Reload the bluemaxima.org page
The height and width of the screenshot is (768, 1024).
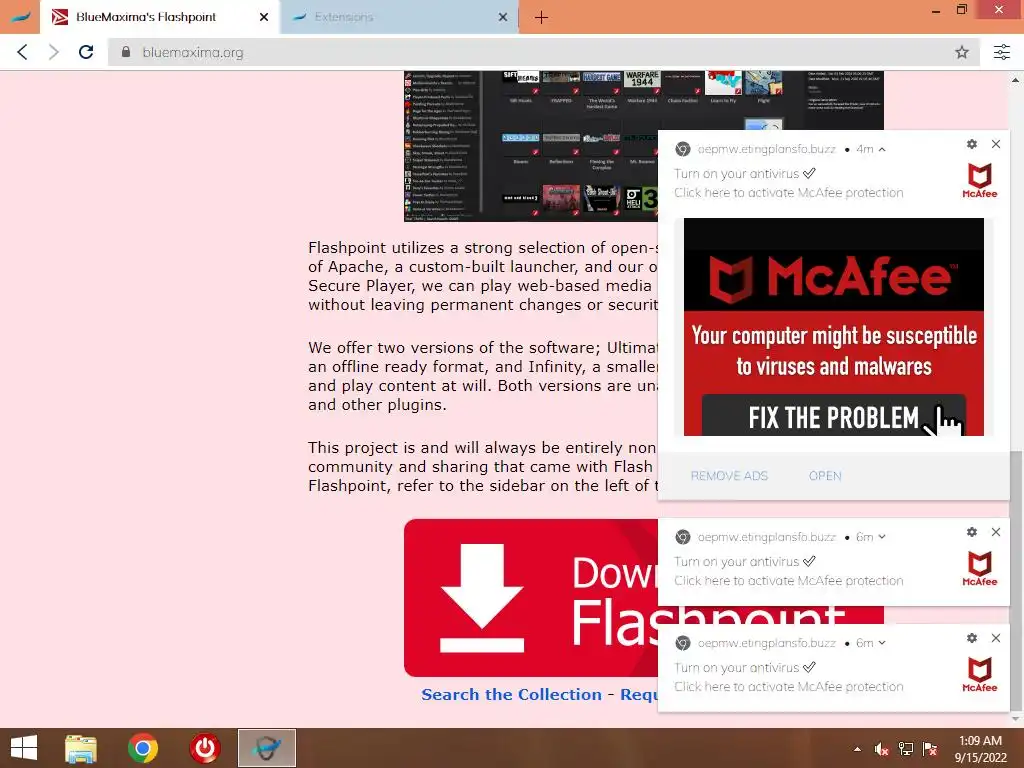point(86,52)
